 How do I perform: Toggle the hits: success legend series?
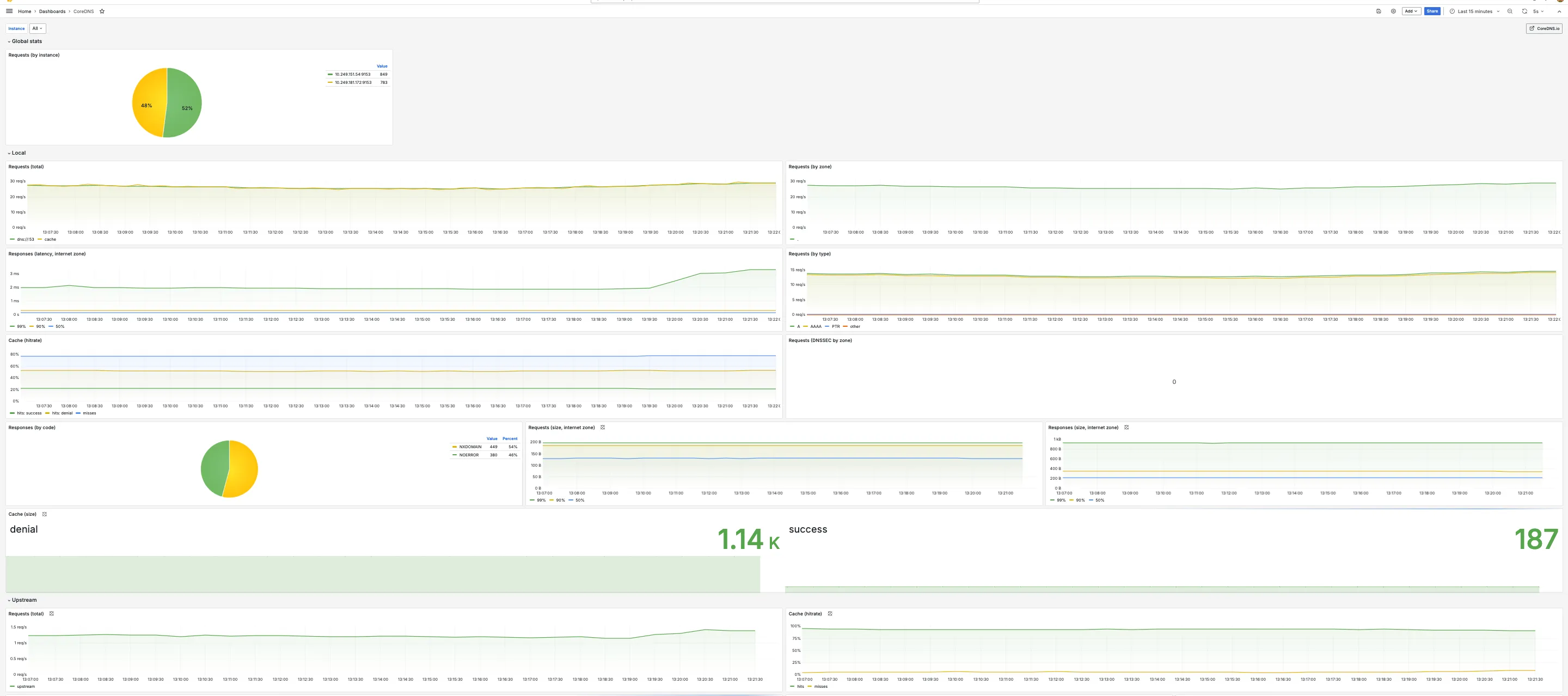[26, 413]
